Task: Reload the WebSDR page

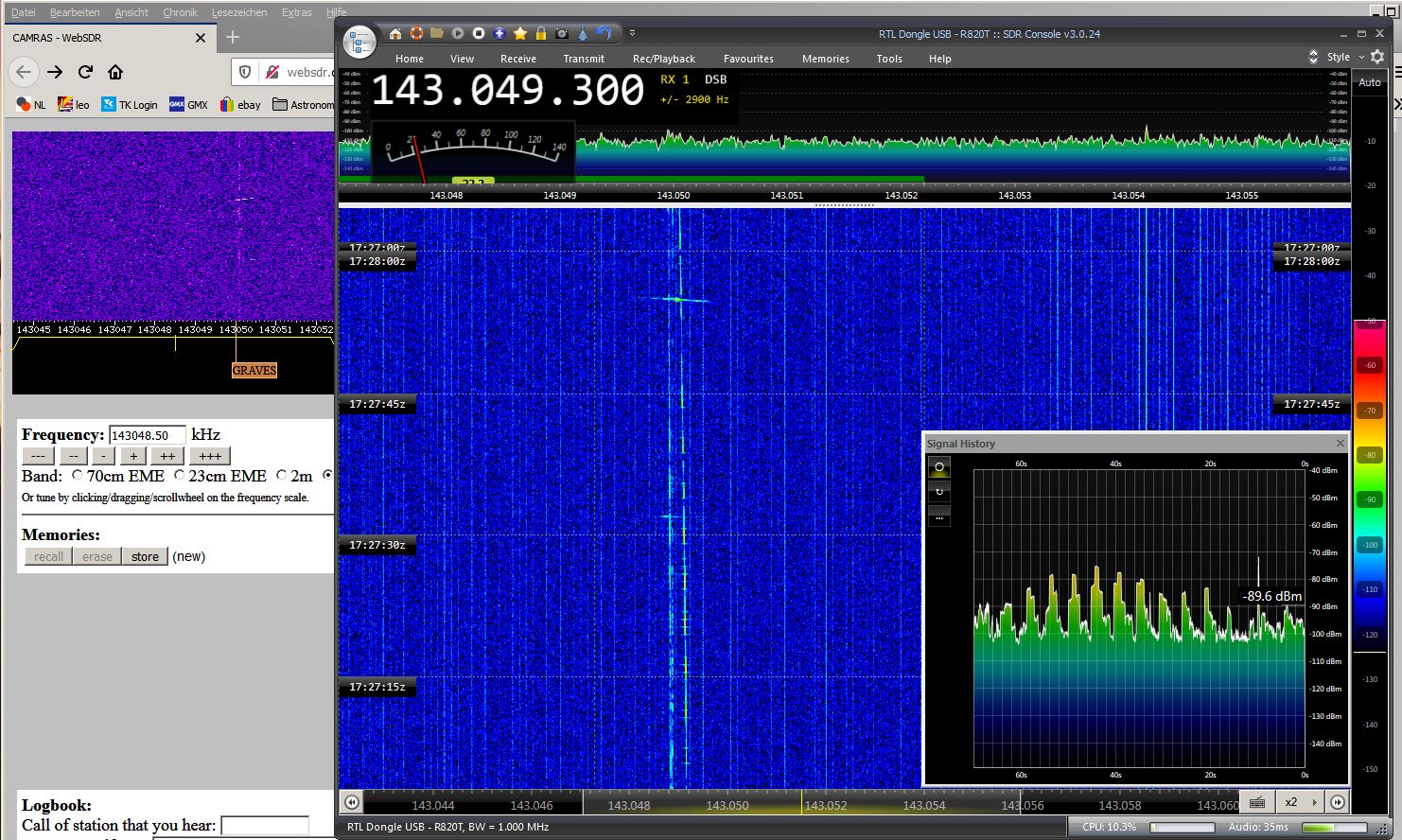Action: (85, 72)
